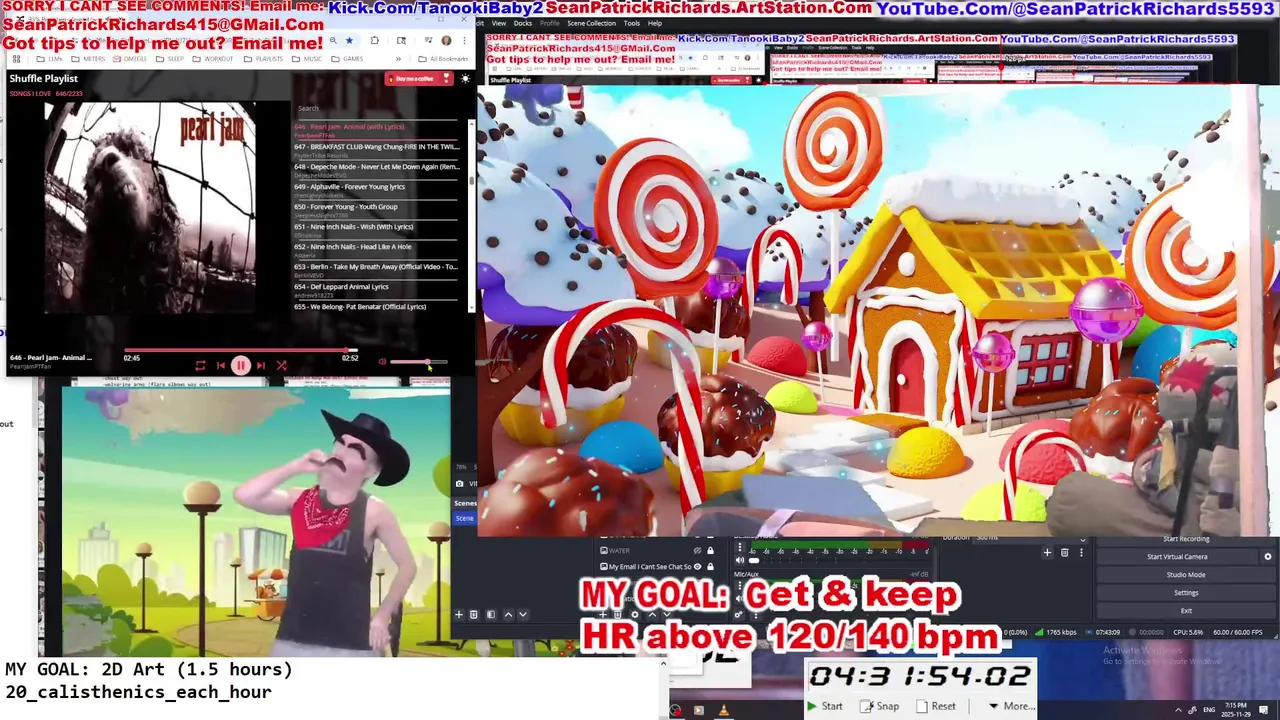The image size is (1280, 720).
Task: Open the GAMES bookmark folder
Action: (347, 59)
